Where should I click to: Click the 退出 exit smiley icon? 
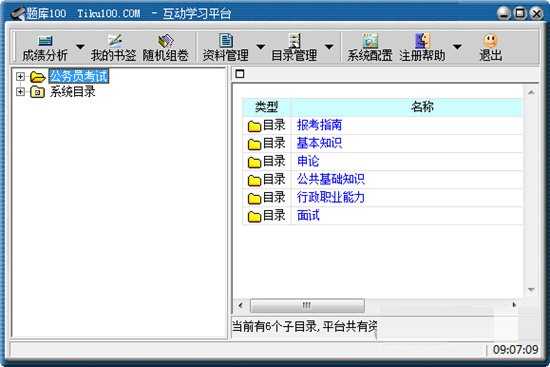490,41
